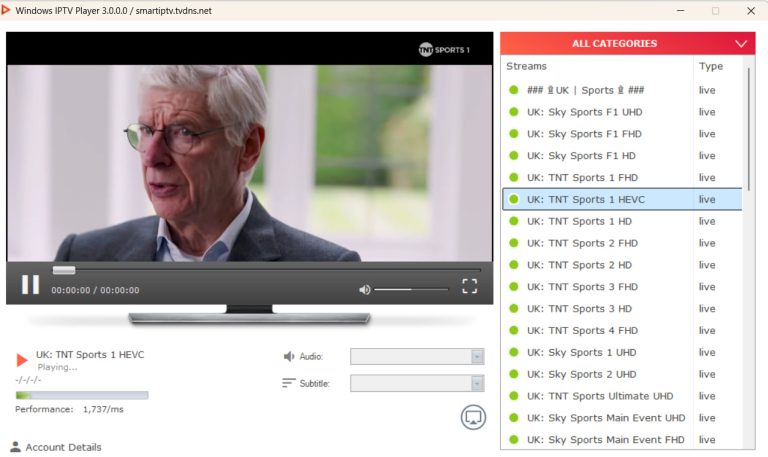Click green status dot for TNT Sports 1 HEVC
This screenshot has height=457, width=768.
[513, 199]
